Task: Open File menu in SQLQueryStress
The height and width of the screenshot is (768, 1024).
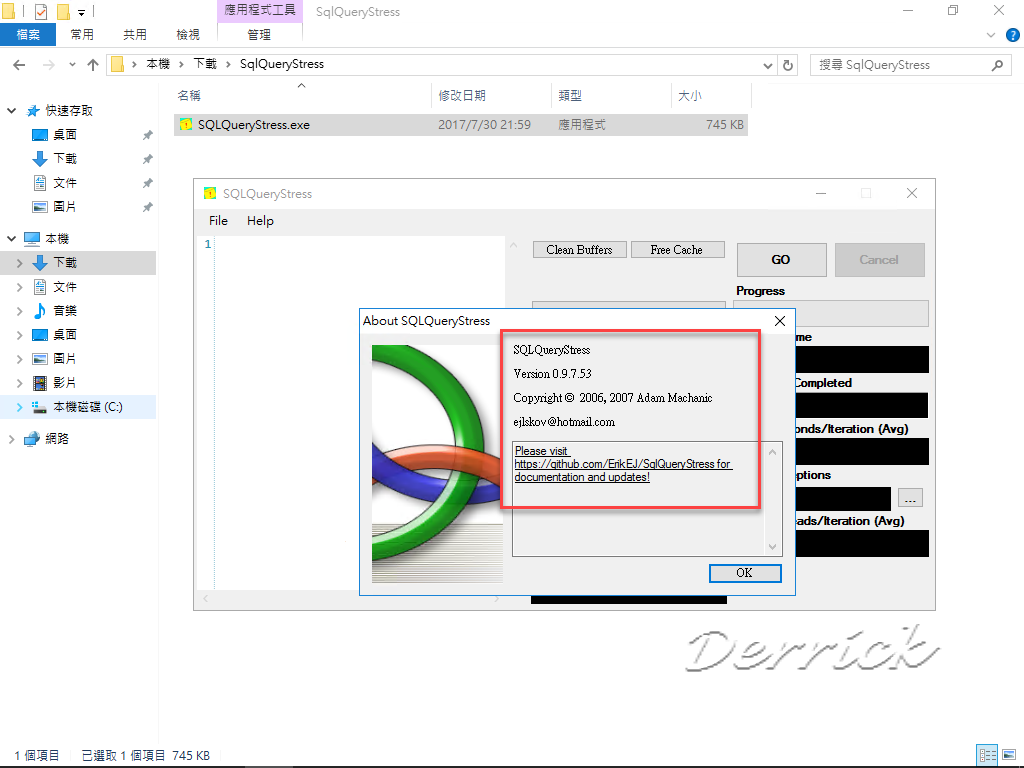Action: tap(218, 221)
